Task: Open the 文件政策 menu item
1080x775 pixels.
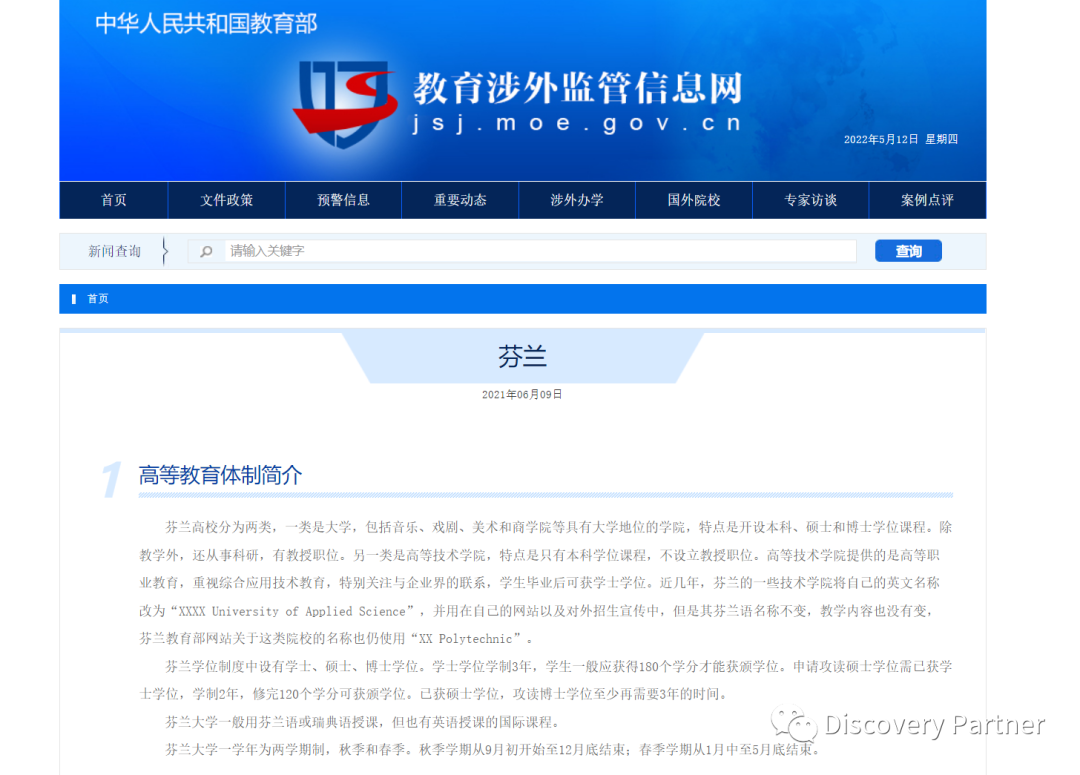Action: point(227,200)
